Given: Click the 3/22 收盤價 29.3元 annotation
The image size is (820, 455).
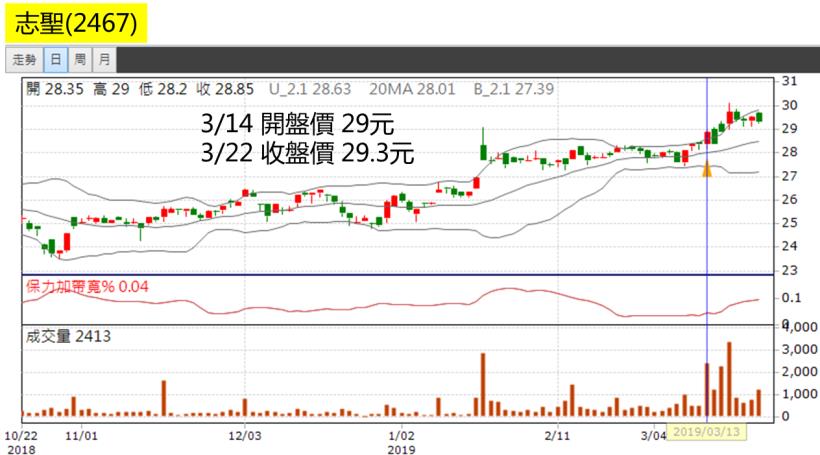Looking at the screenshot, I should pyautogui.click(x=308, y=153).
